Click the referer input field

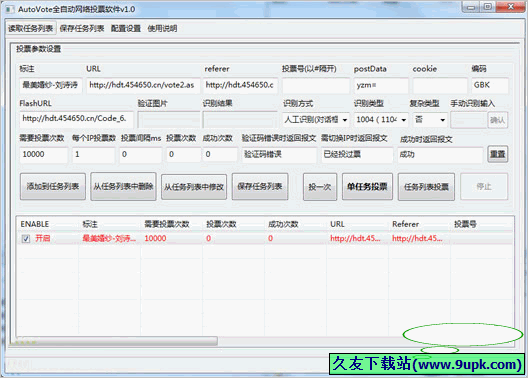(240, 85)
